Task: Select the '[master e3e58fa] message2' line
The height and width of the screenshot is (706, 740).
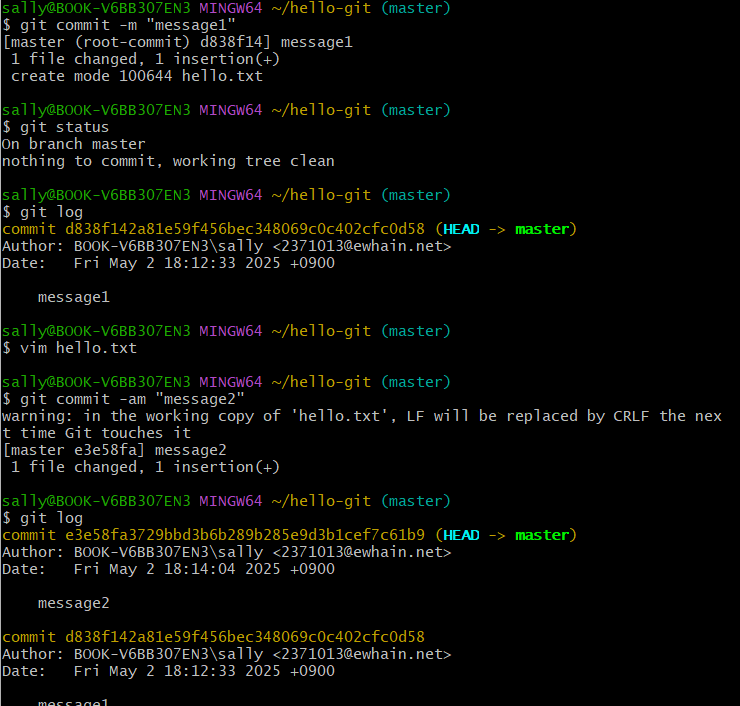Action: pos(114,450)
